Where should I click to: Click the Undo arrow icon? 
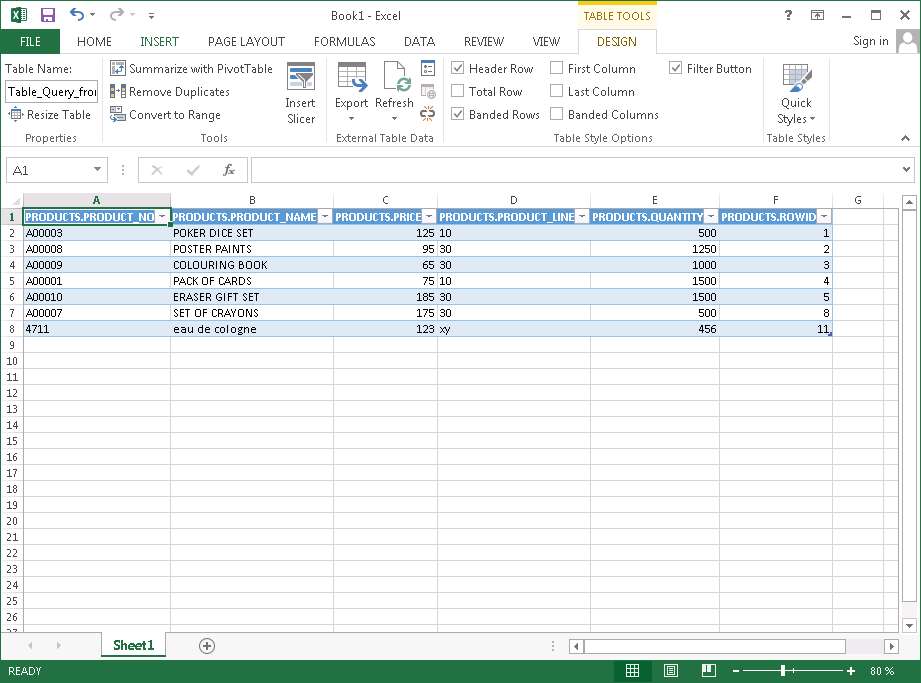click(77, 15)
